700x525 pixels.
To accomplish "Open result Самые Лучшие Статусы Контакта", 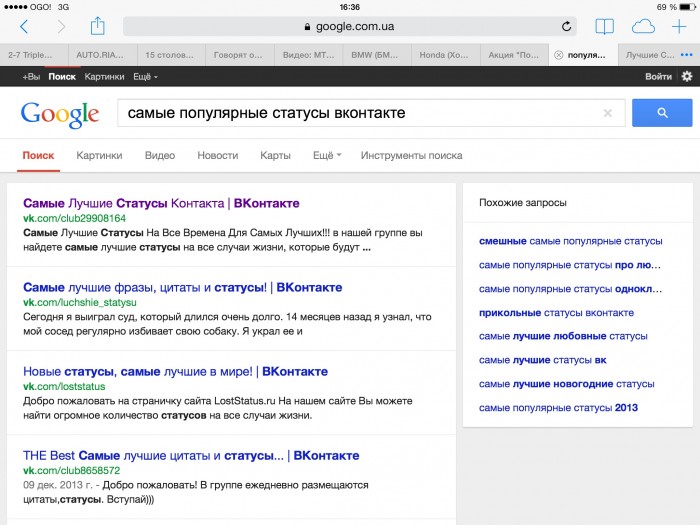I will click(x=161, y=203).
